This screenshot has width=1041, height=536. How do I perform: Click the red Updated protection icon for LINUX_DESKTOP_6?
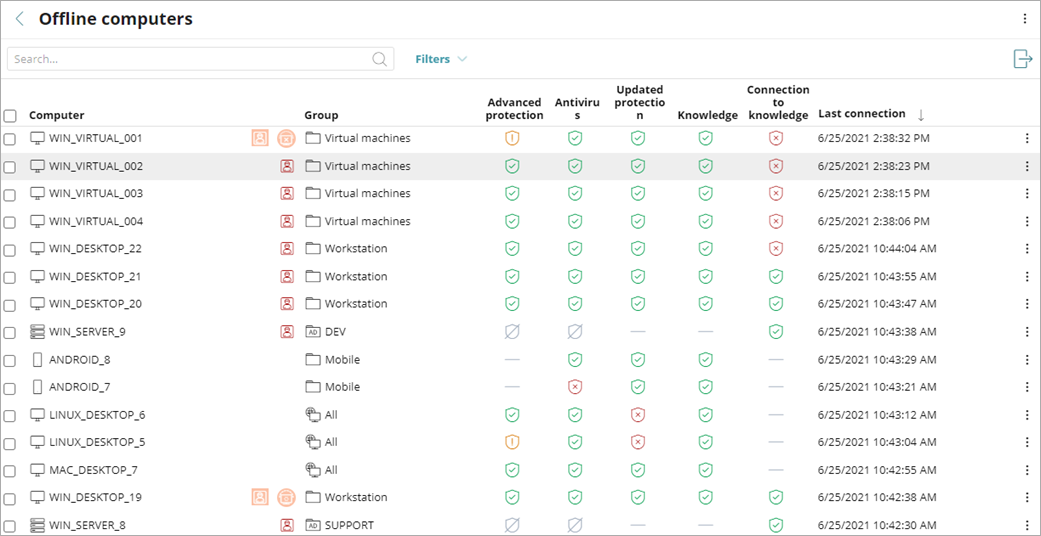point(638,415)
